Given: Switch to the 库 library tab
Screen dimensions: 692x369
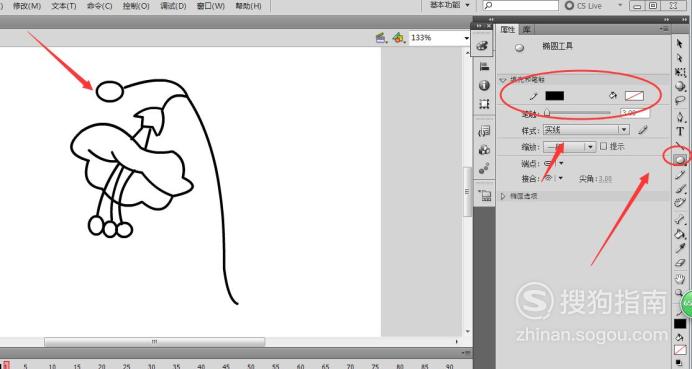Looking at the screenshot, I should pyautogui.click(x=526, y=30).
